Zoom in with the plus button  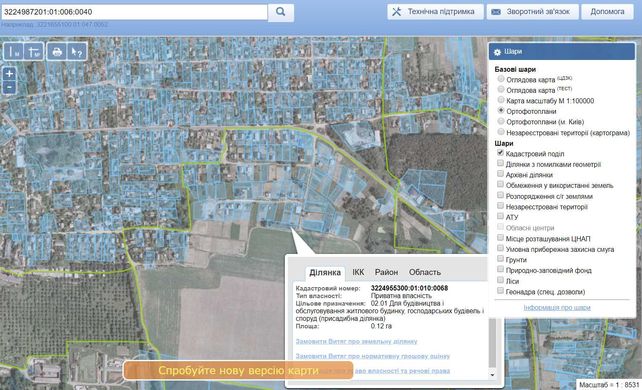(9, 74)
